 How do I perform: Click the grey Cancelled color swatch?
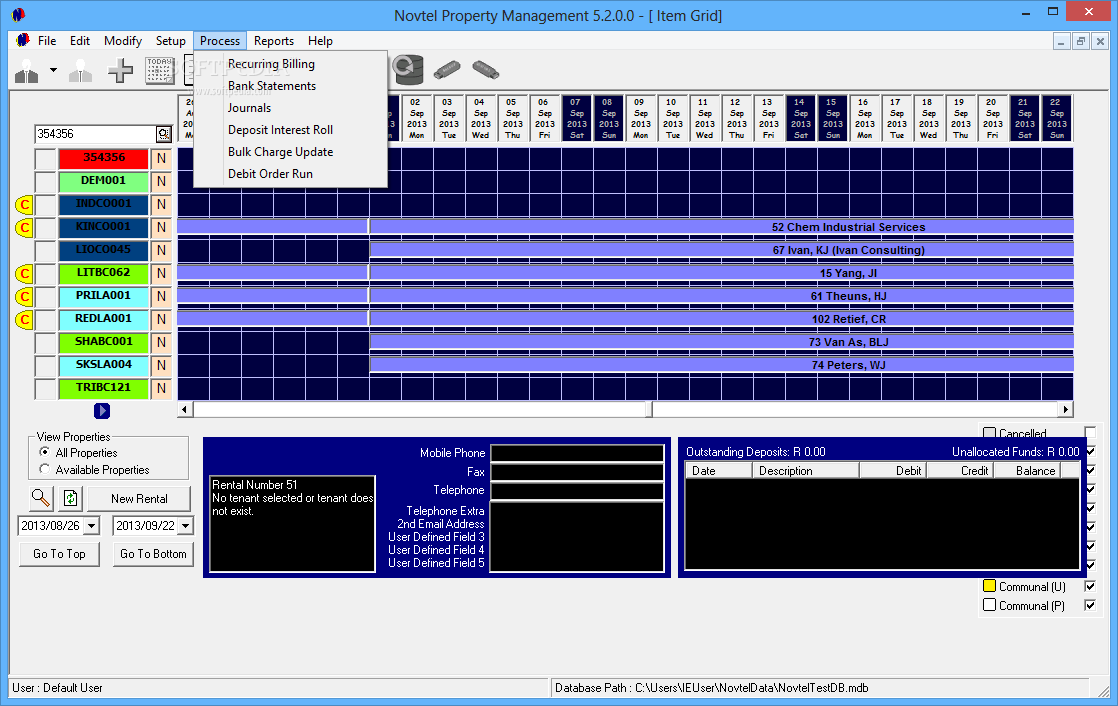coord(989,432)
